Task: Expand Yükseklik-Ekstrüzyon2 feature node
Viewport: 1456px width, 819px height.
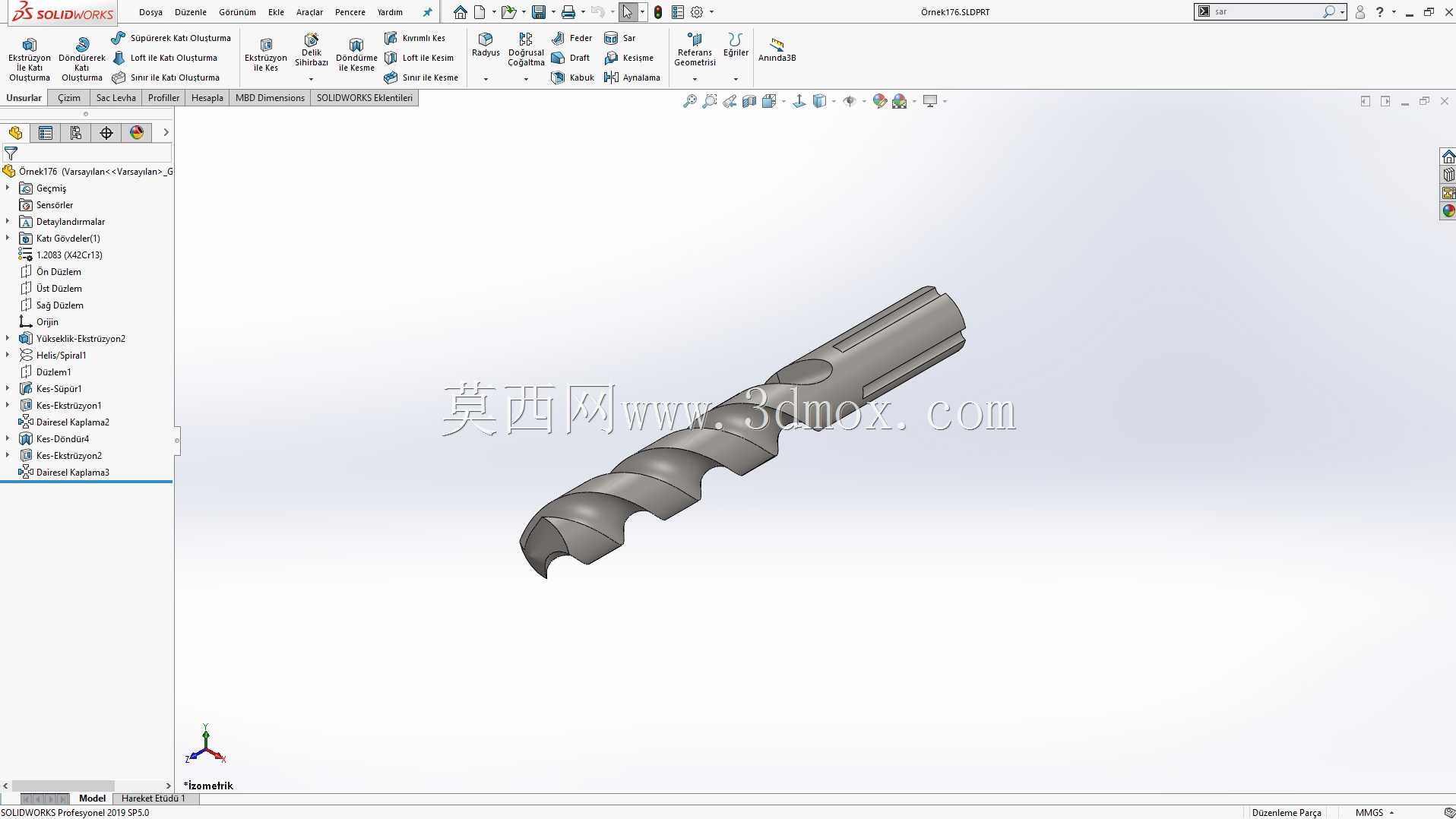Action: click(x=8, y=338)
